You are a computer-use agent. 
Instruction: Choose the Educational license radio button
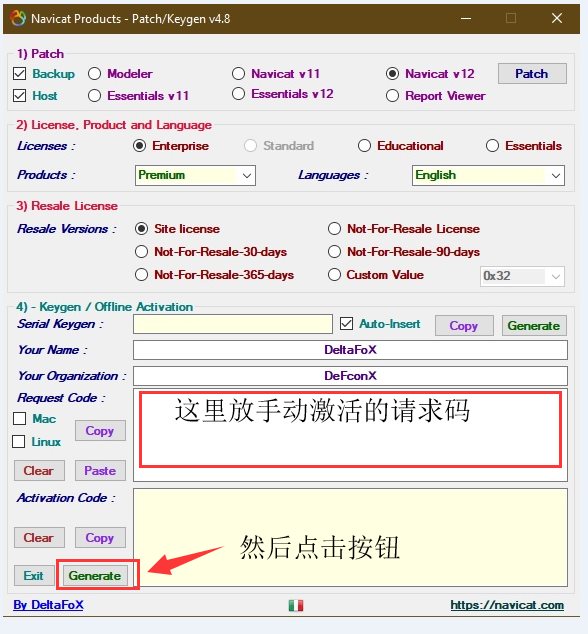coord(364,146)
